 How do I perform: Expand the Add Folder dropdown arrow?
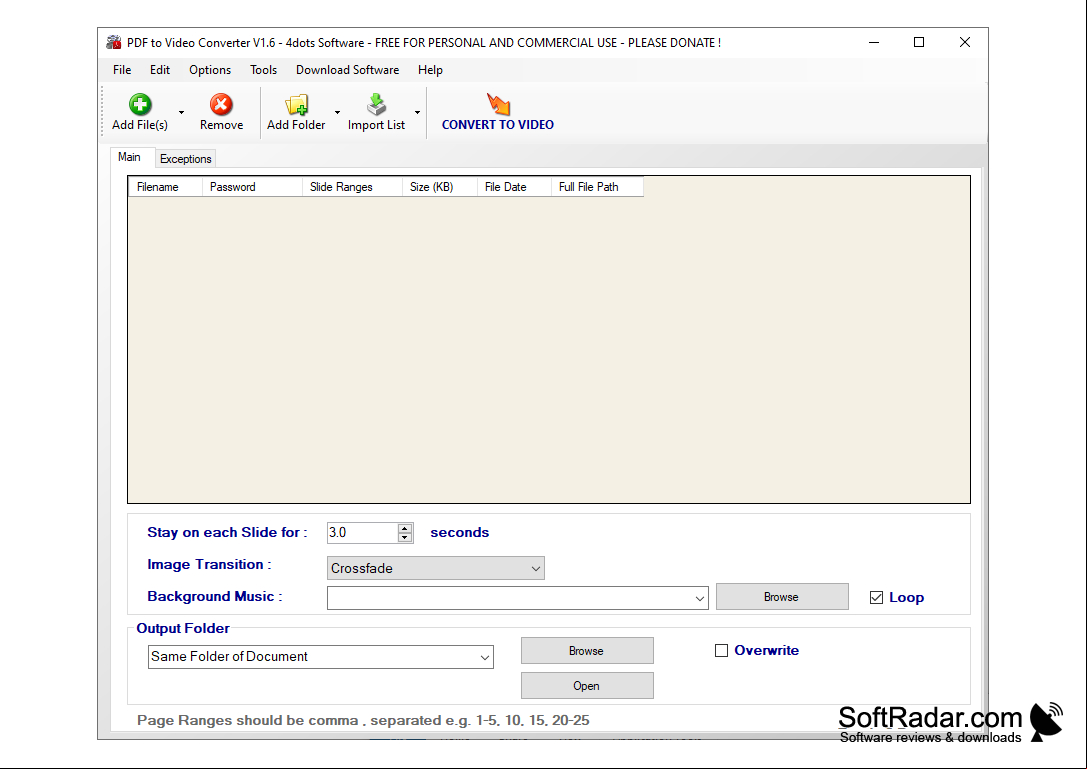click(x=338, y=112)
